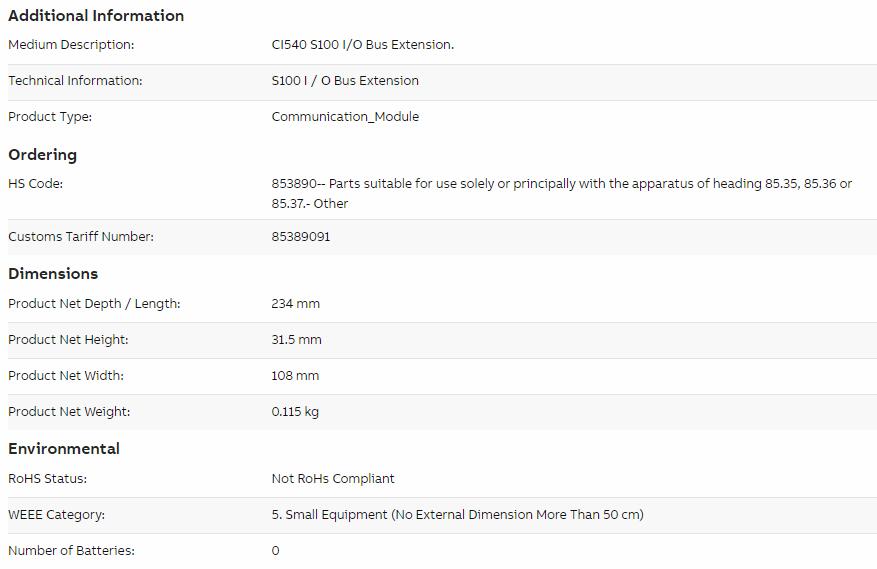Click the HS Code label
This screenshot has width=877, height=569.
click(35, 184)
